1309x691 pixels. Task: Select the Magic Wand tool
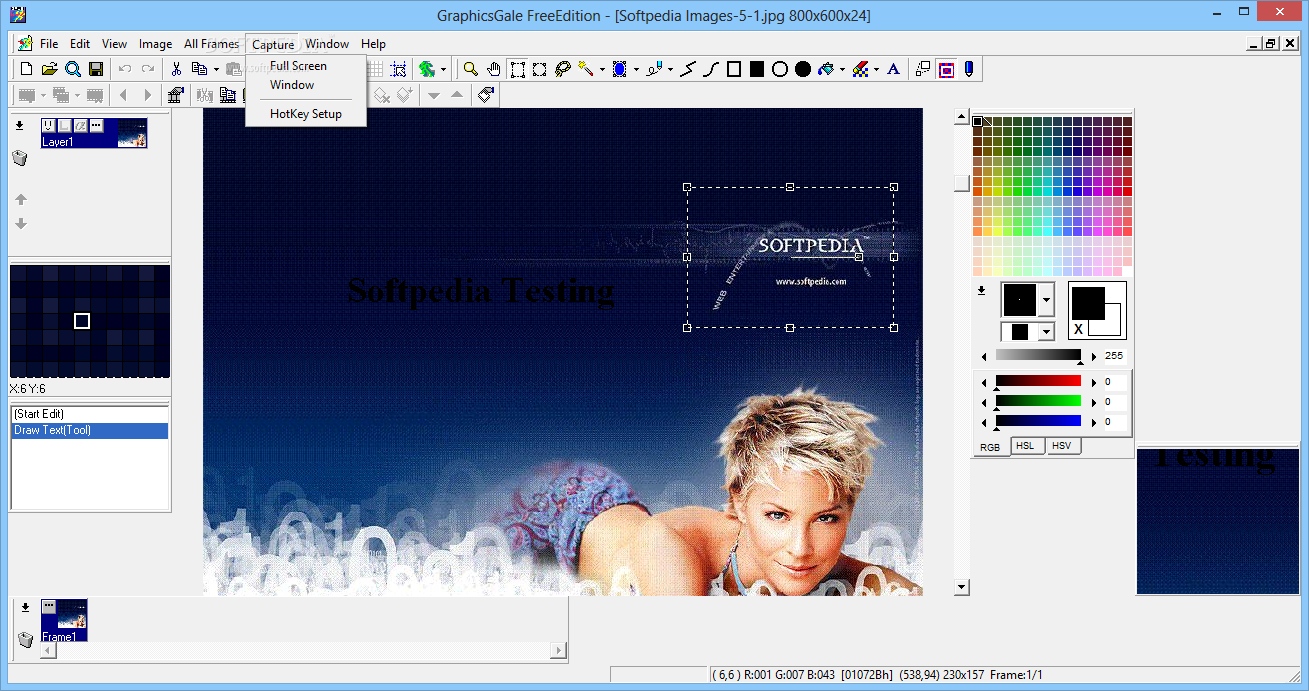pos(586,69)
